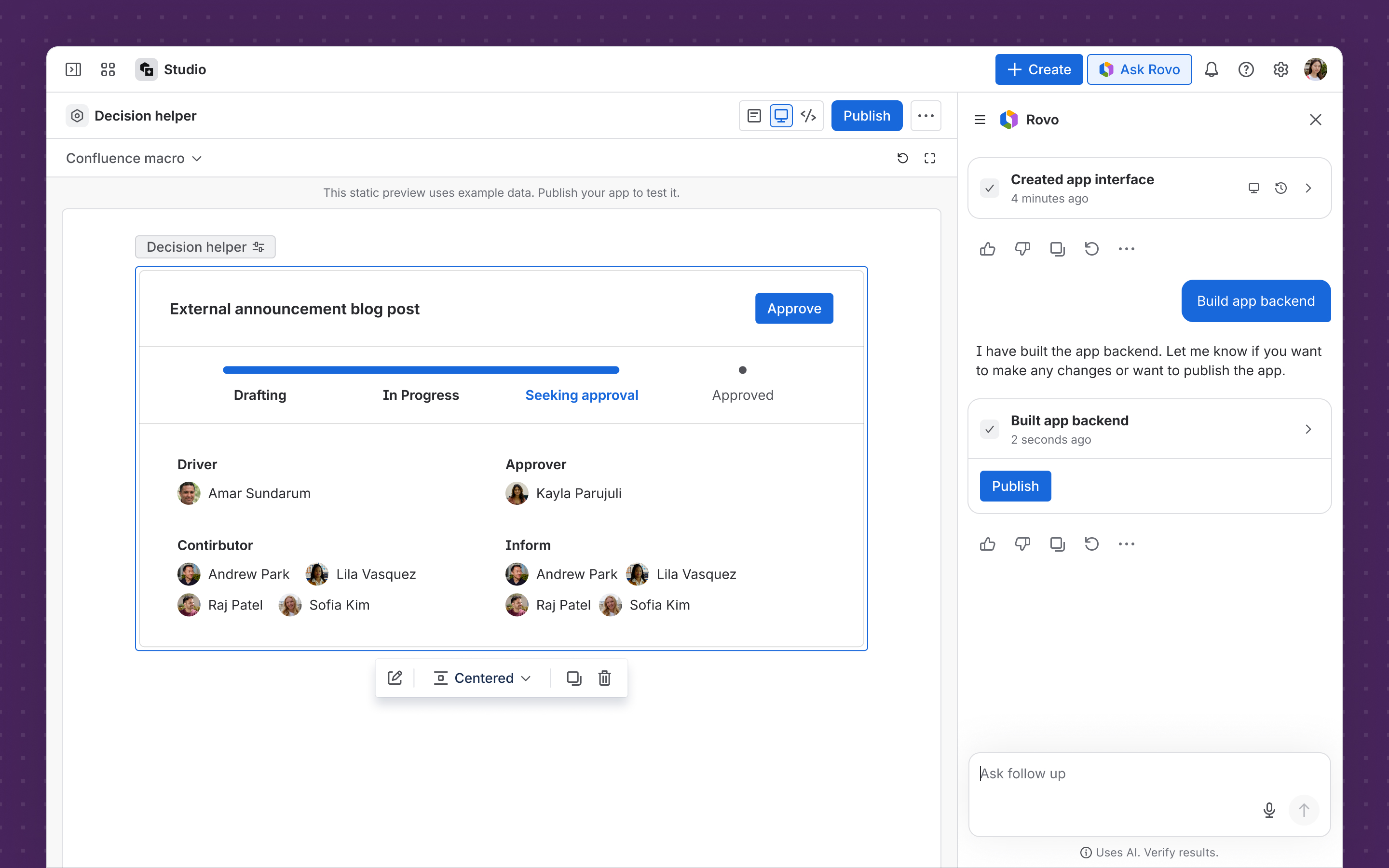This screenshot has width=1389, height=868.
Task: Expand the Built app backend chevron
Action: point(1308,429)
